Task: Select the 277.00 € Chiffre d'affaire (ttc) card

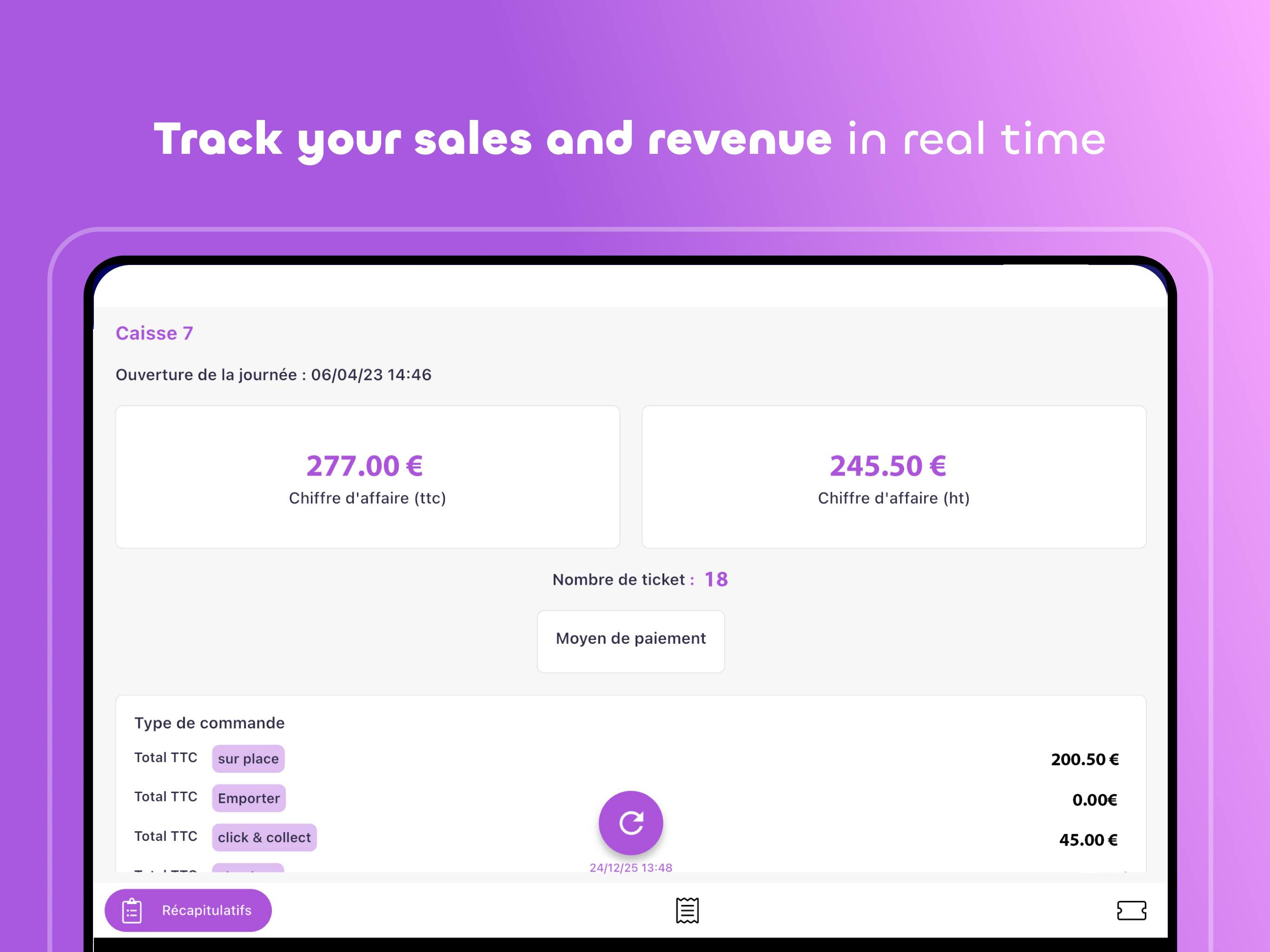Action: 367,477
